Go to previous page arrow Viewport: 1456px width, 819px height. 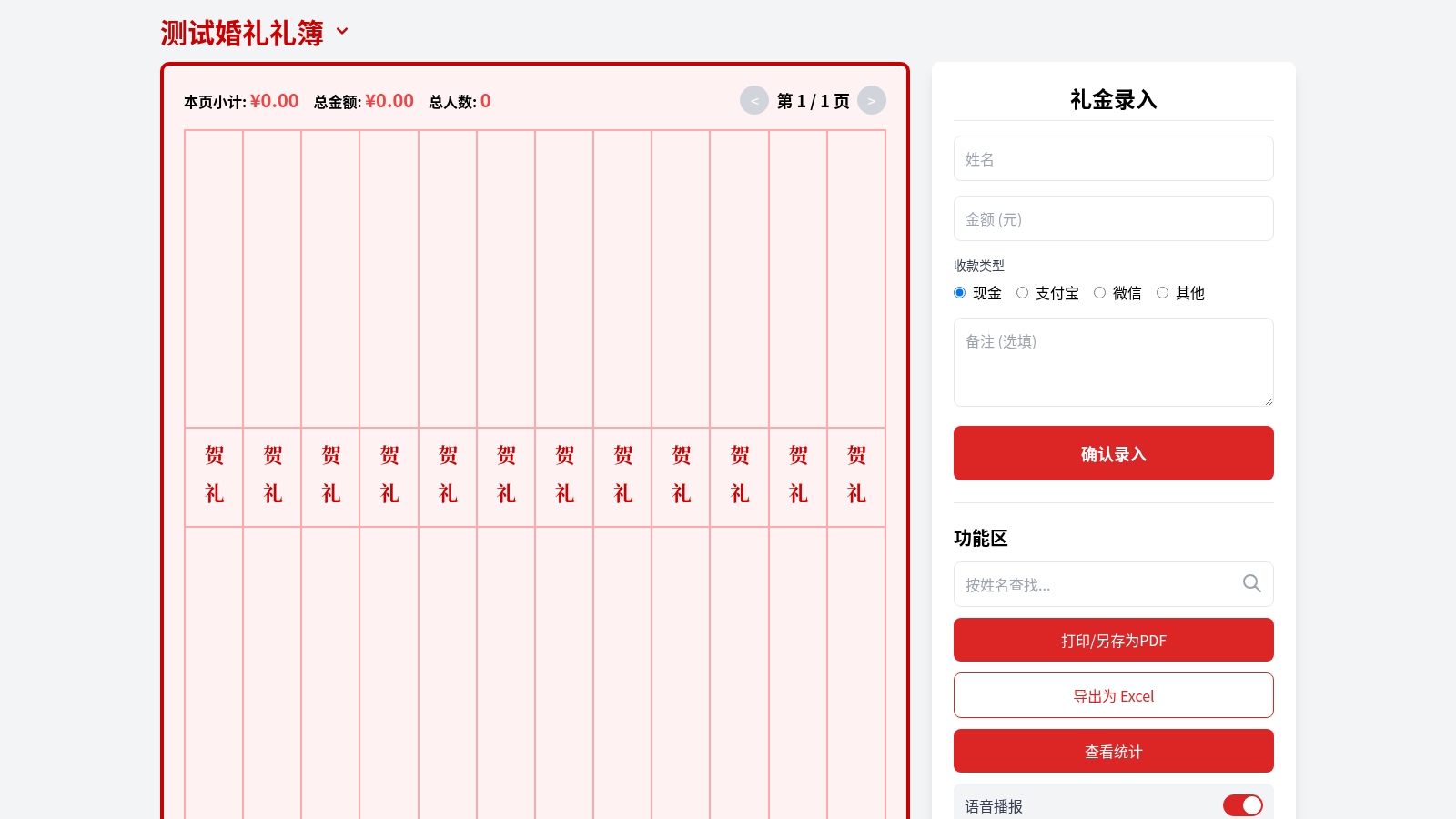point(754,100)
